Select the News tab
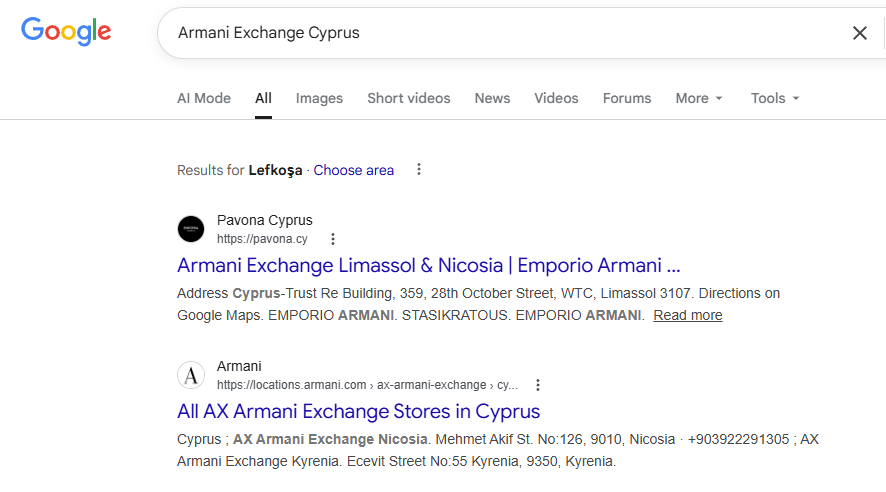This screenshot has height=492, width=886. [x=492, y=98]
